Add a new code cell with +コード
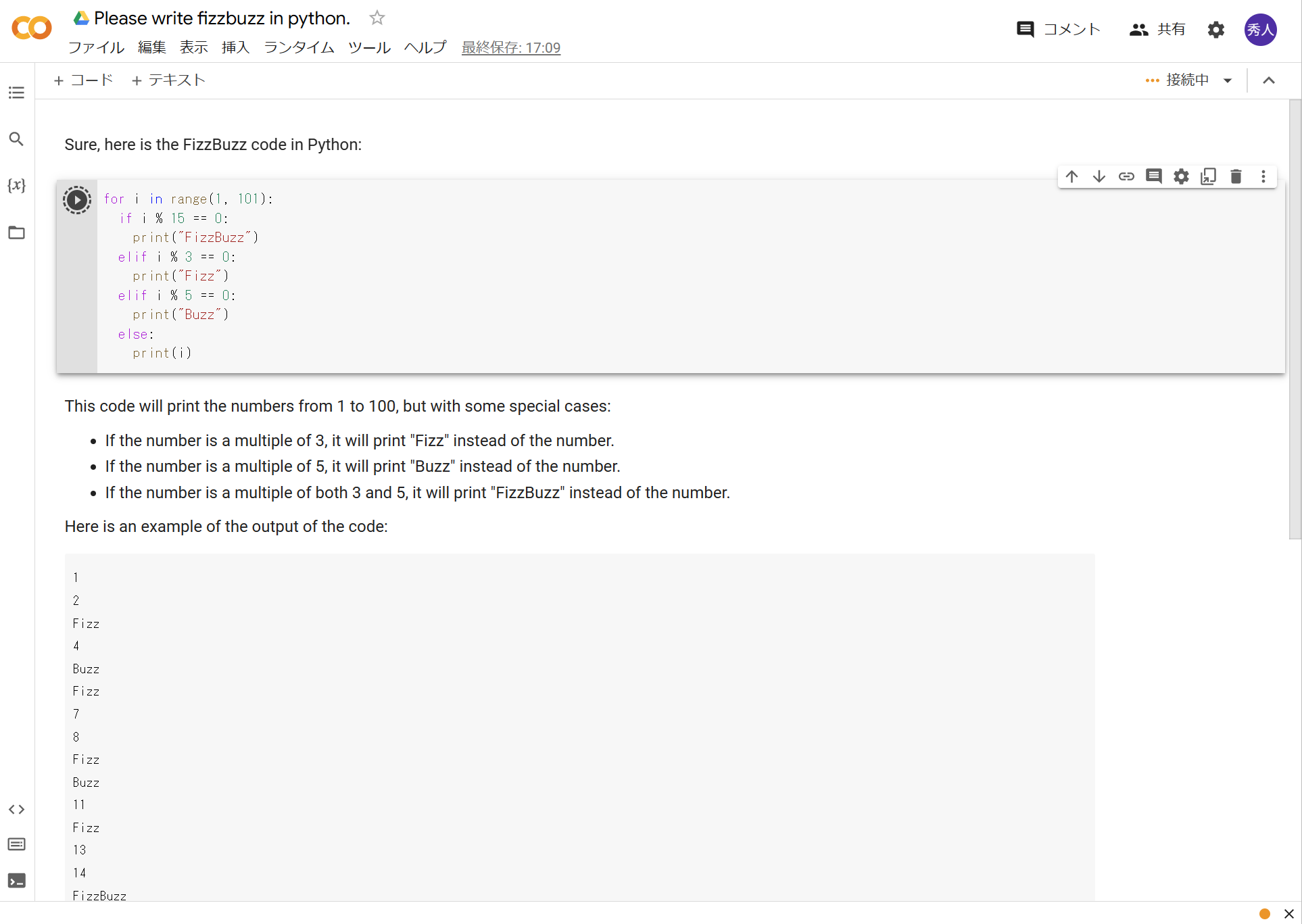This screenshot has height=924, width=1302. click(83, 80)
